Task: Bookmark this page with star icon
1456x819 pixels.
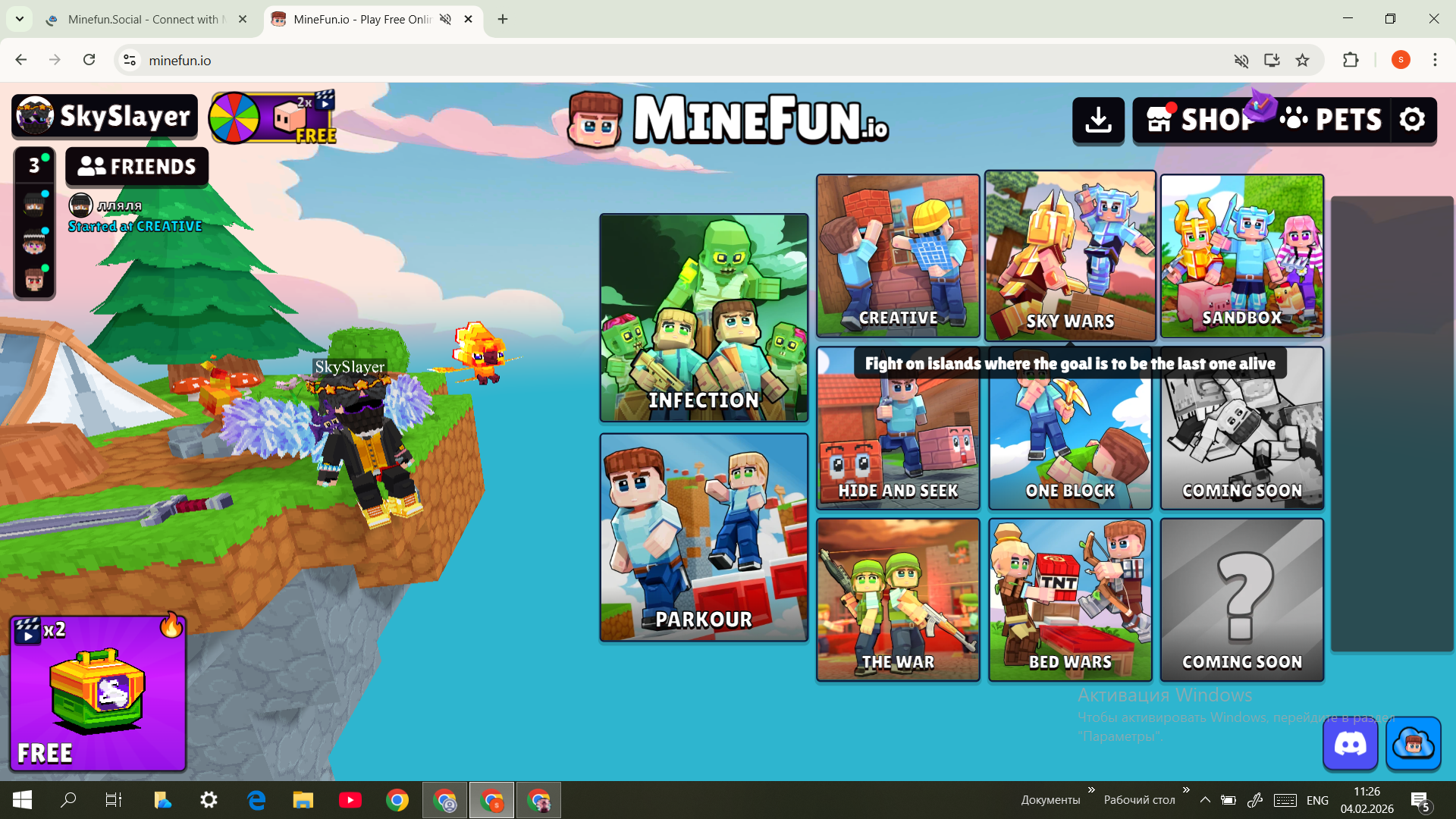Action: [x=1302, y=61]
